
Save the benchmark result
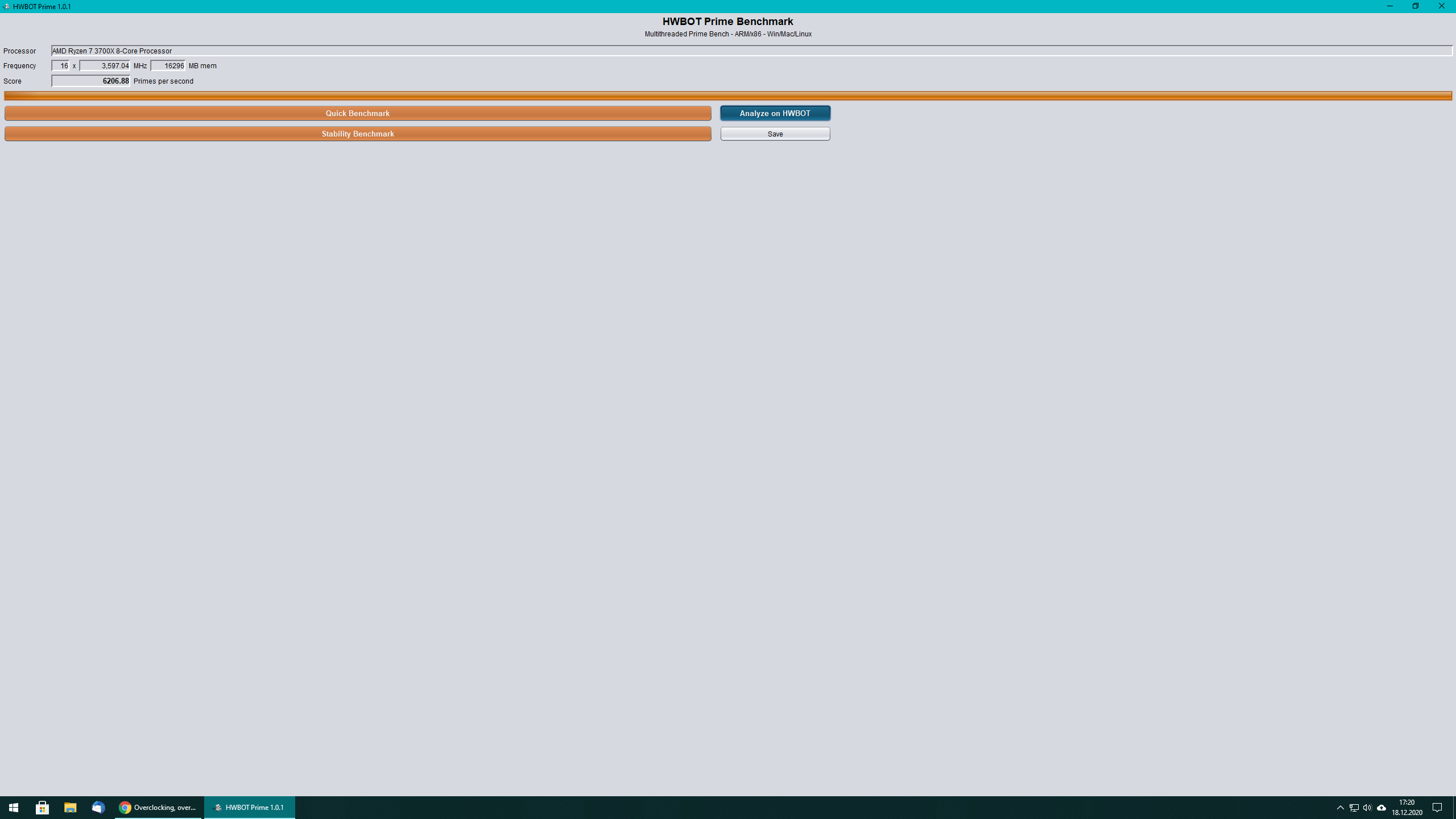775,134
